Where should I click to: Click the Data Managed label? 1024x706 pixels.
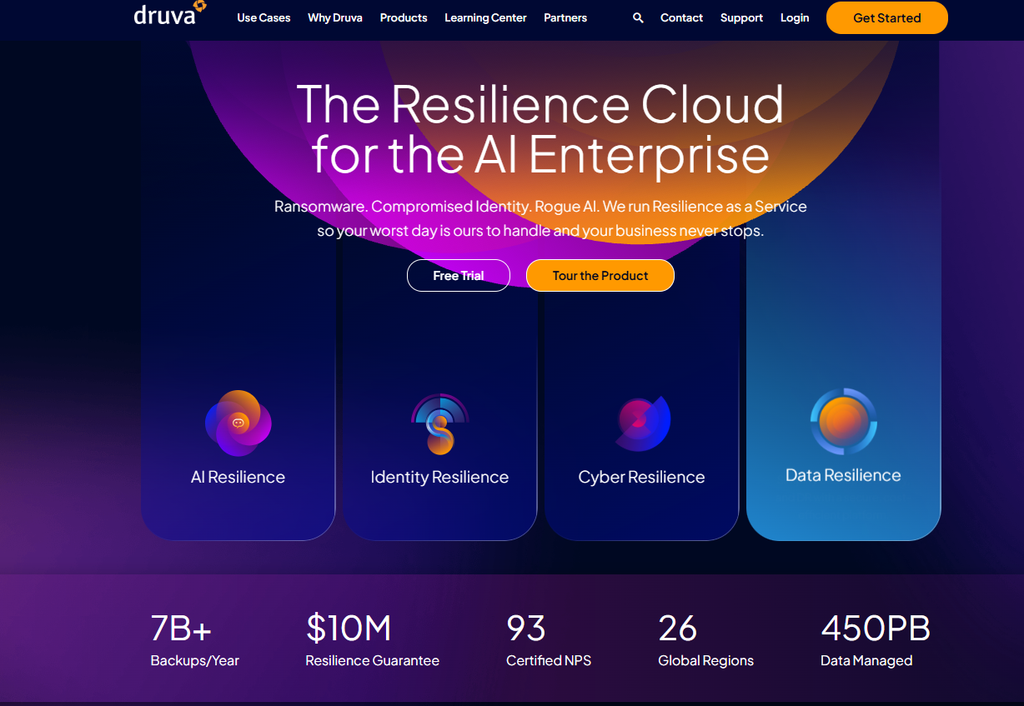point(867,661)
